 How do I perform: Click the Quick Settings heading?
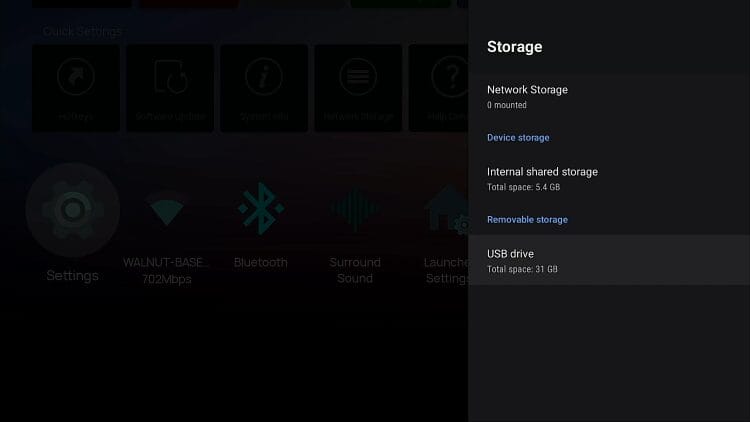coord(82,32)
